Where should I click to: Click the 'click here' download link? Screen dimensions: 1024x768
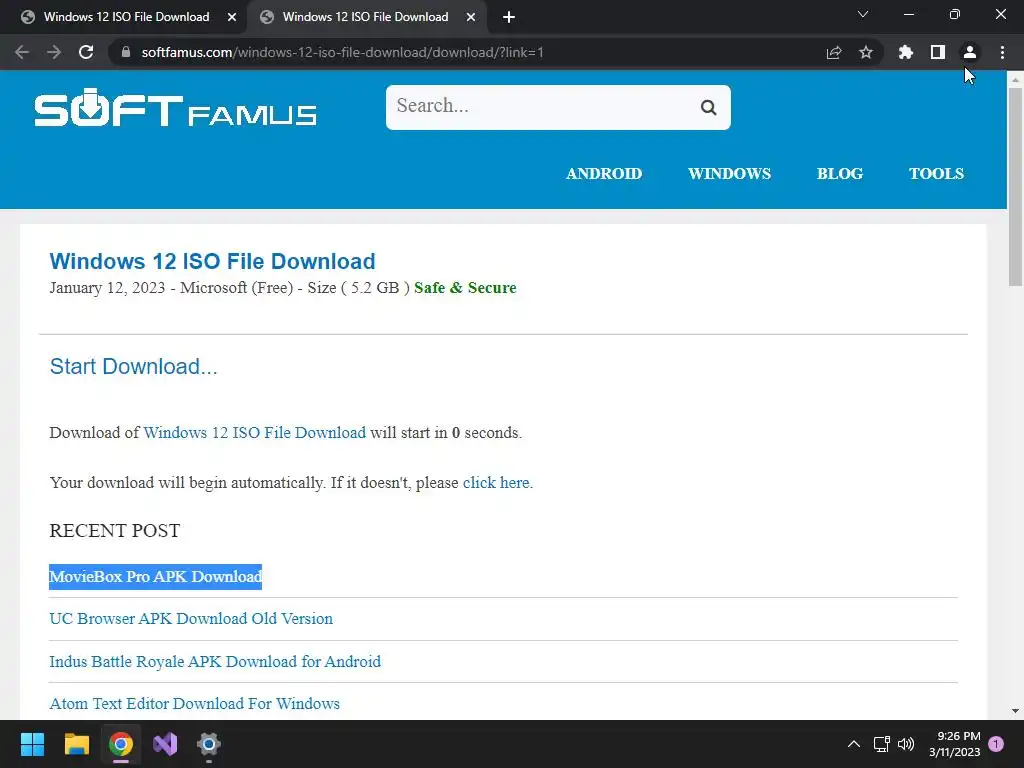496,483
